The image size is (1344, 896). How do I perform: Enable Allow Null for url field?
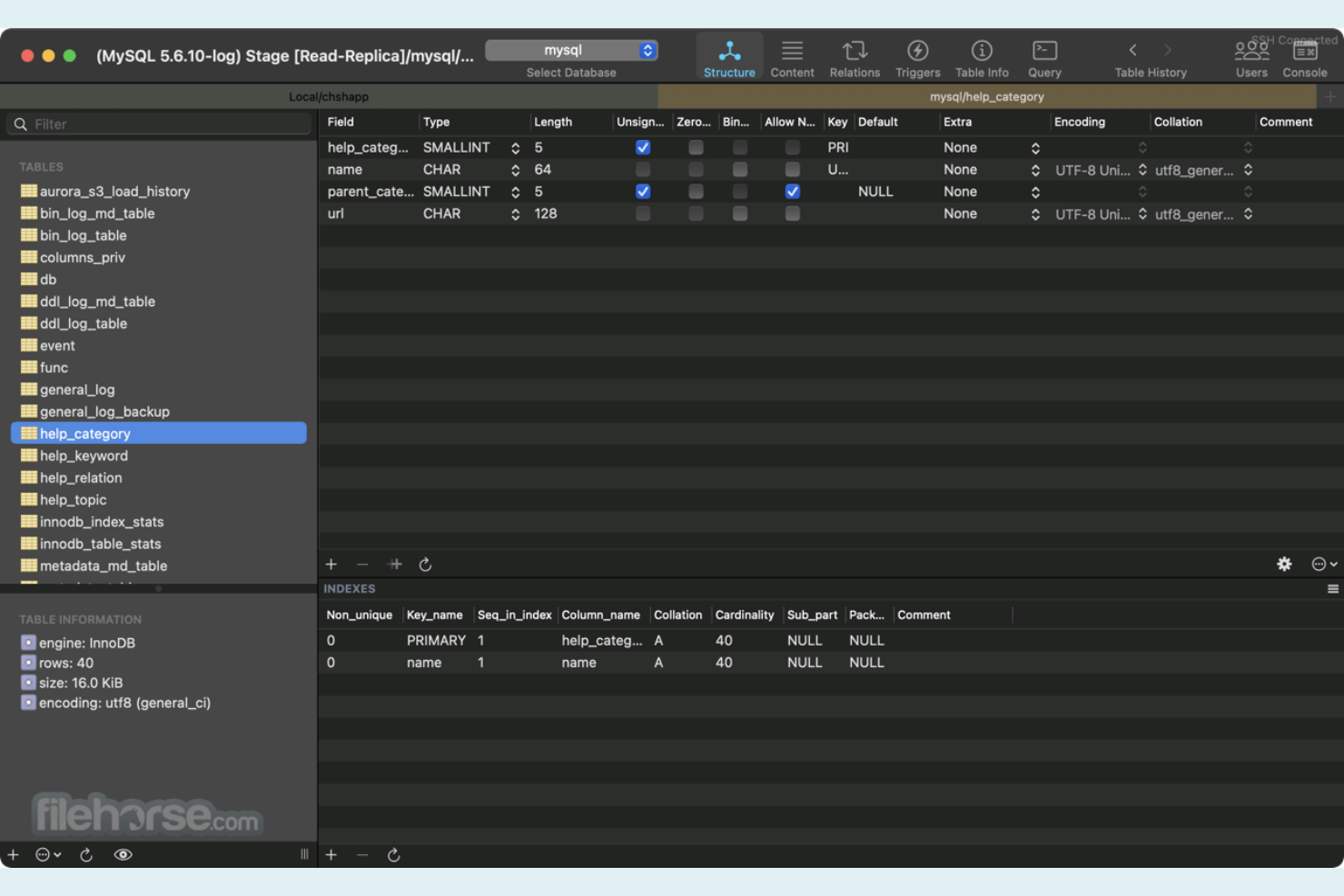pyautogui.click(x=793, y=213)
